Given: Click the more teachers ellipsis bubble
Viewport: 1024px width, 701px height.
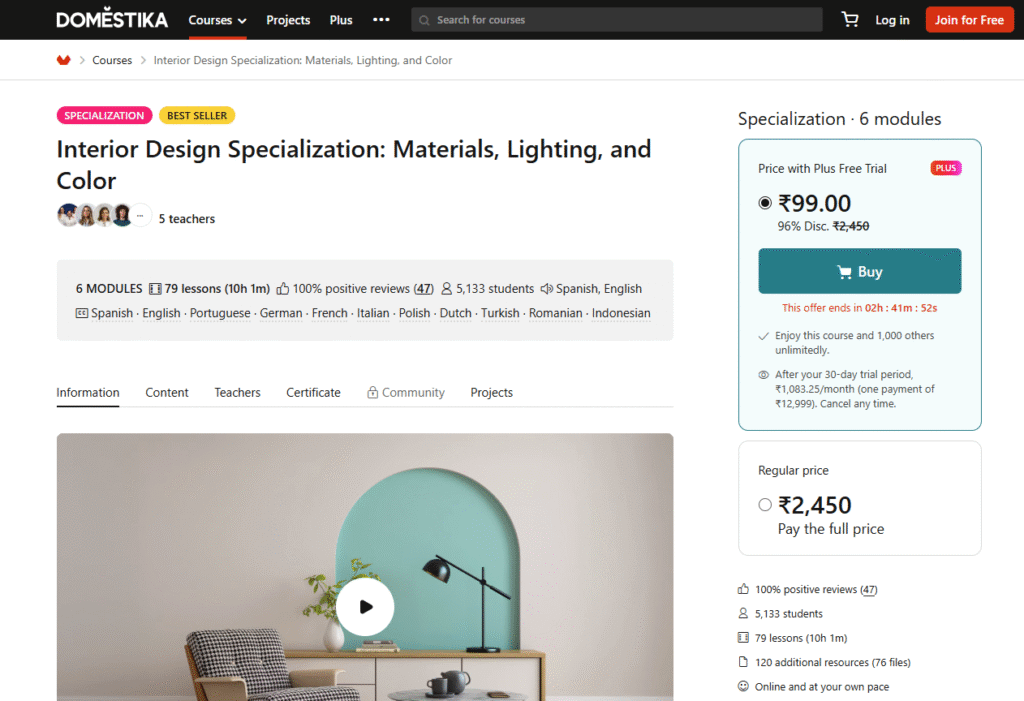Looking at the screenshot, I should coord(140,215).
